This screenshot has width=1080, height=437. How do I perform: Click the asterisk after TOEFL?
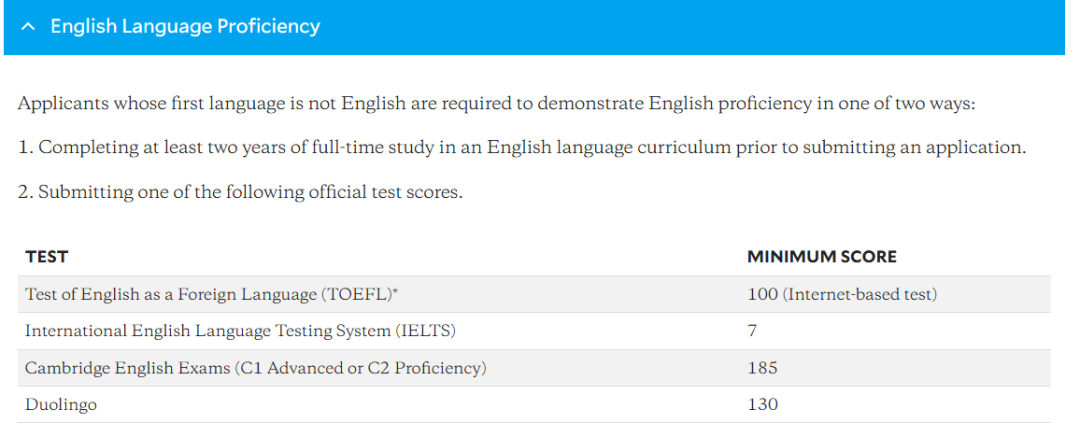[x=396, y=292]
